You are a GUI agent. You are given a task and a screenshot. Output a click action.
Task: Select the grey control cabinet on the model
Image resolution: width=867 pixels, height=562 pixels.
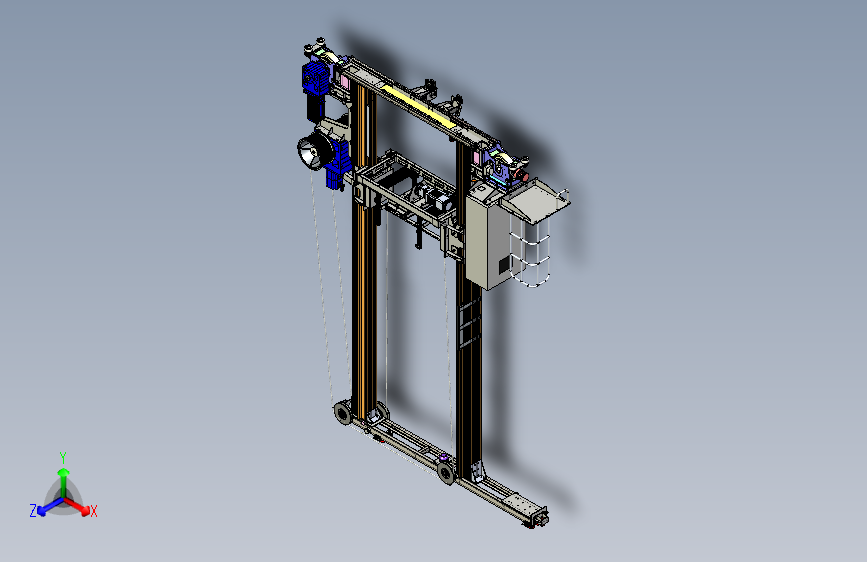coord(488,239)
